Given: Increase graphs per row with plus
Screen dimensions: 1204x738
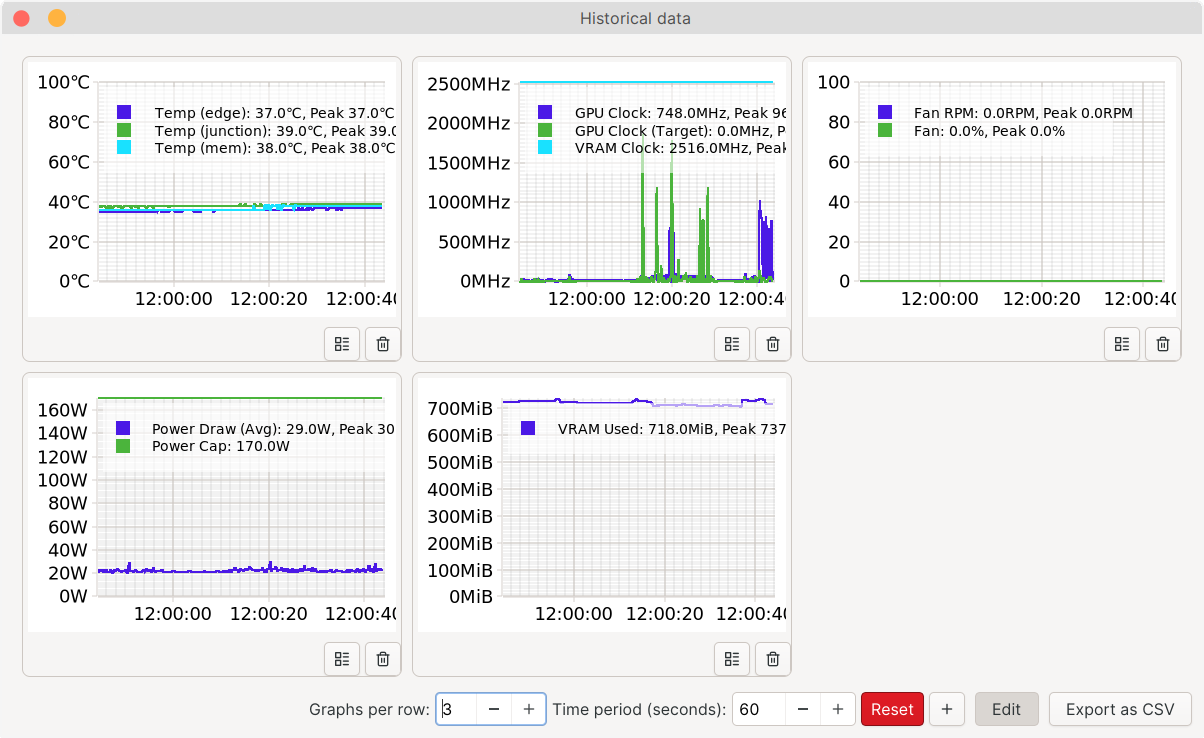Looking at the screenshot, I should click(529, 709).
